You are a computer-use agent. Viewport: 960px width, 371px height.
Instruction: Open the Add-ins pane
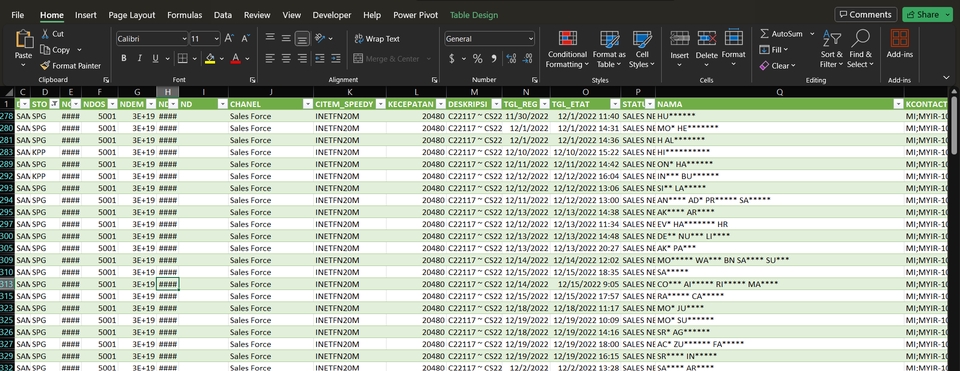pyautogui.click(x=899, y=44)
